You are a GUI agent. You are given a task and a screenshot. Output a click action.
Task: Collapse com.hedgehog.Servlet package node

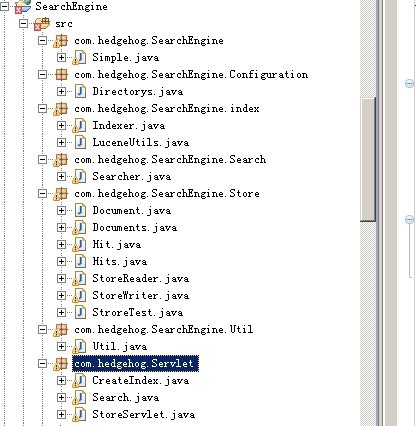click(42, 364)
